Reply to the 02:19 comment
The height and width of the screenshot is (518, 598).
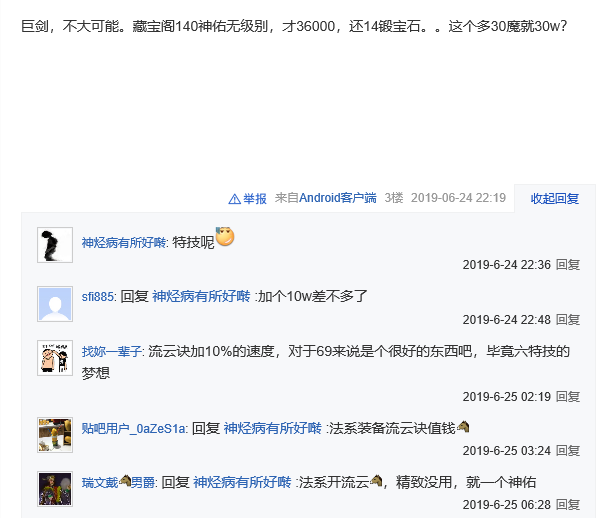click(x=568, y=397)
